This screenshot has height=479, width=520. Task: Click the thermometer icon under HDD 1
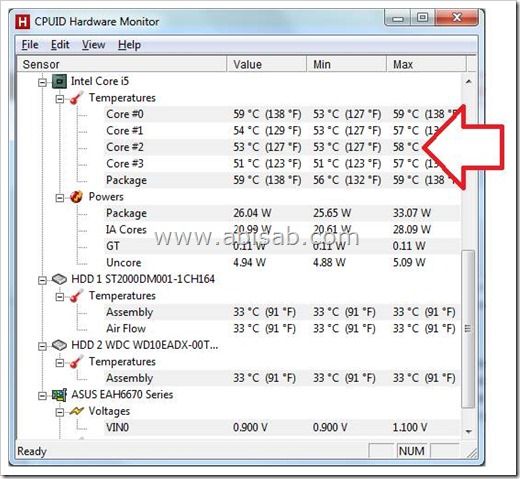tap(76, 296)
